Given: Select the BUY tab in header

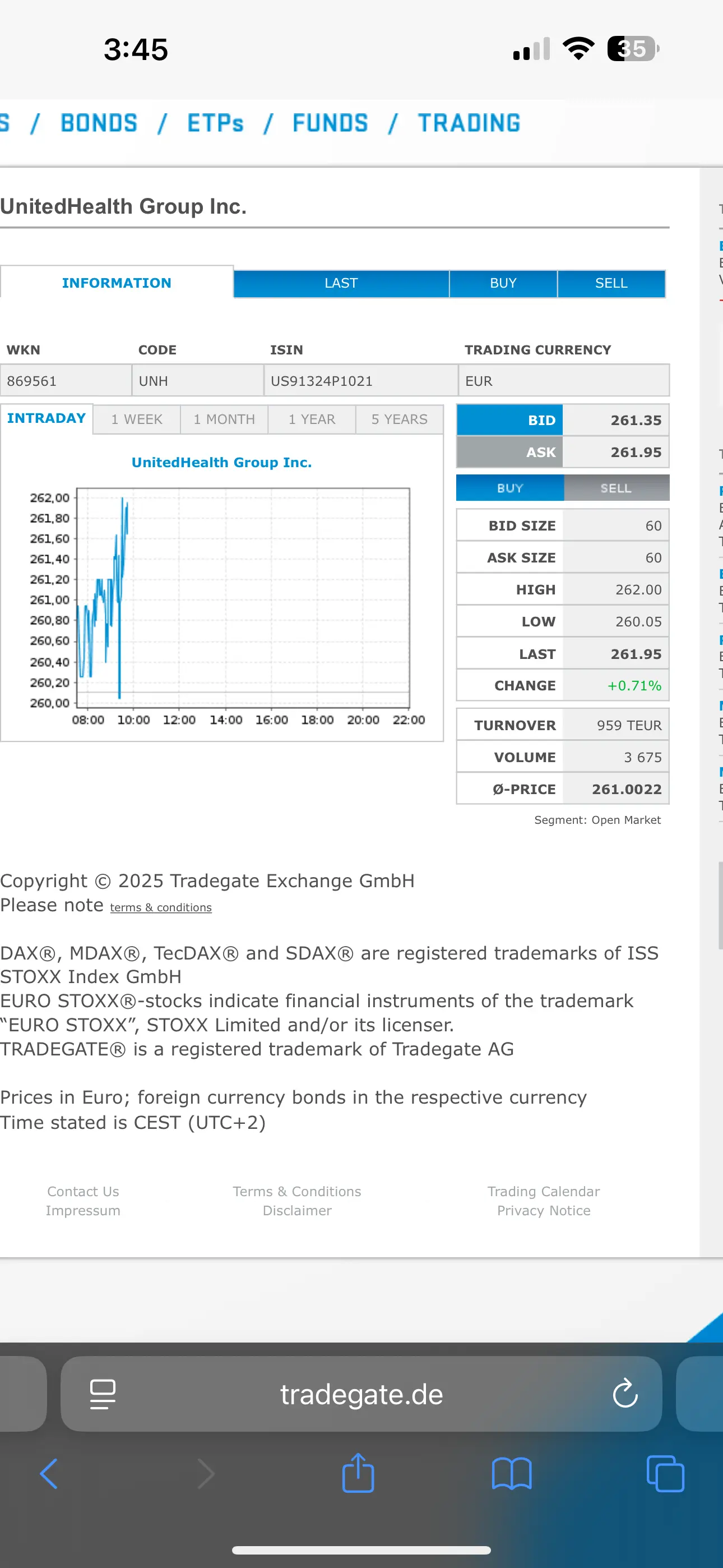Looking at the screenshot, I should [x=503, y=283].
